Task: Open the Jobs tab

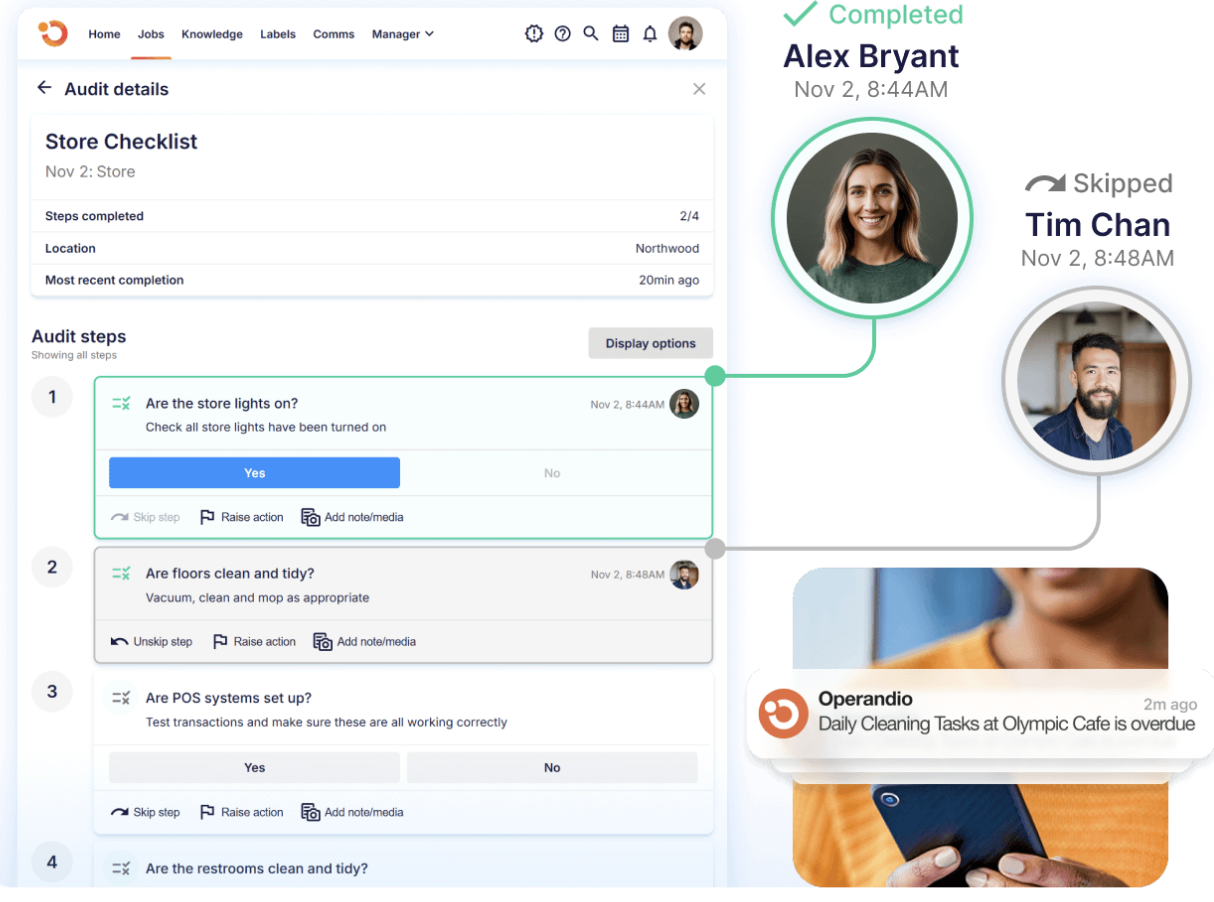Action: pos(151,34)
